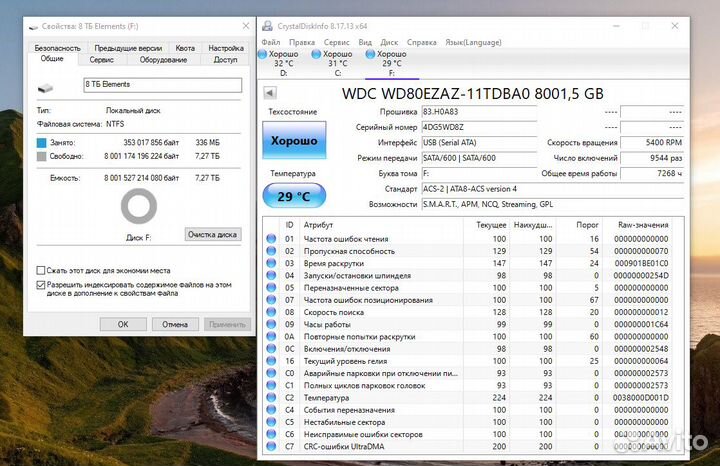Click the Raw-значения column header

(643, 225)
